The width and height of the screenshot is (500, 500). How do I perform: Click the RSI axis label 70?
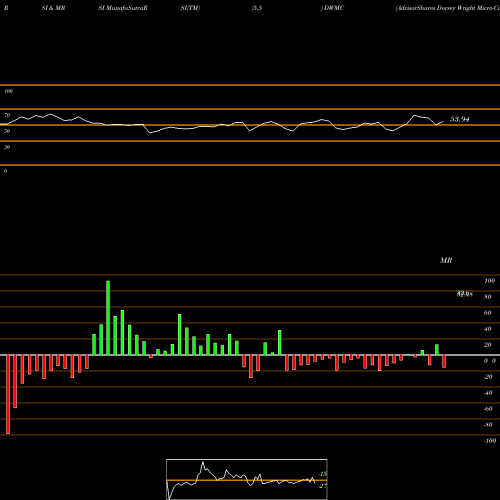7,115
